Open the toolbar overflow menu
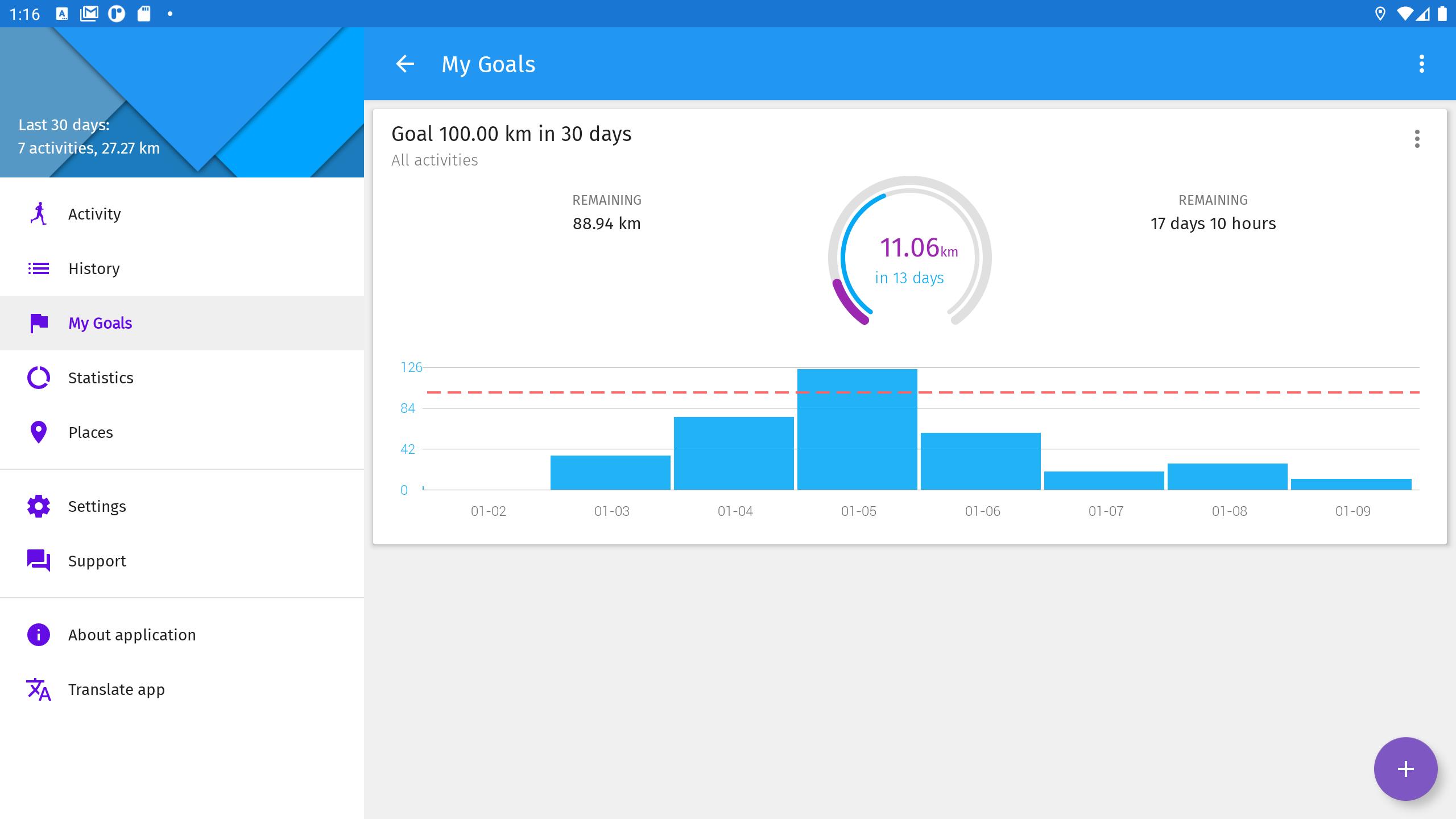1456x819 pixels. (1421, 64)
